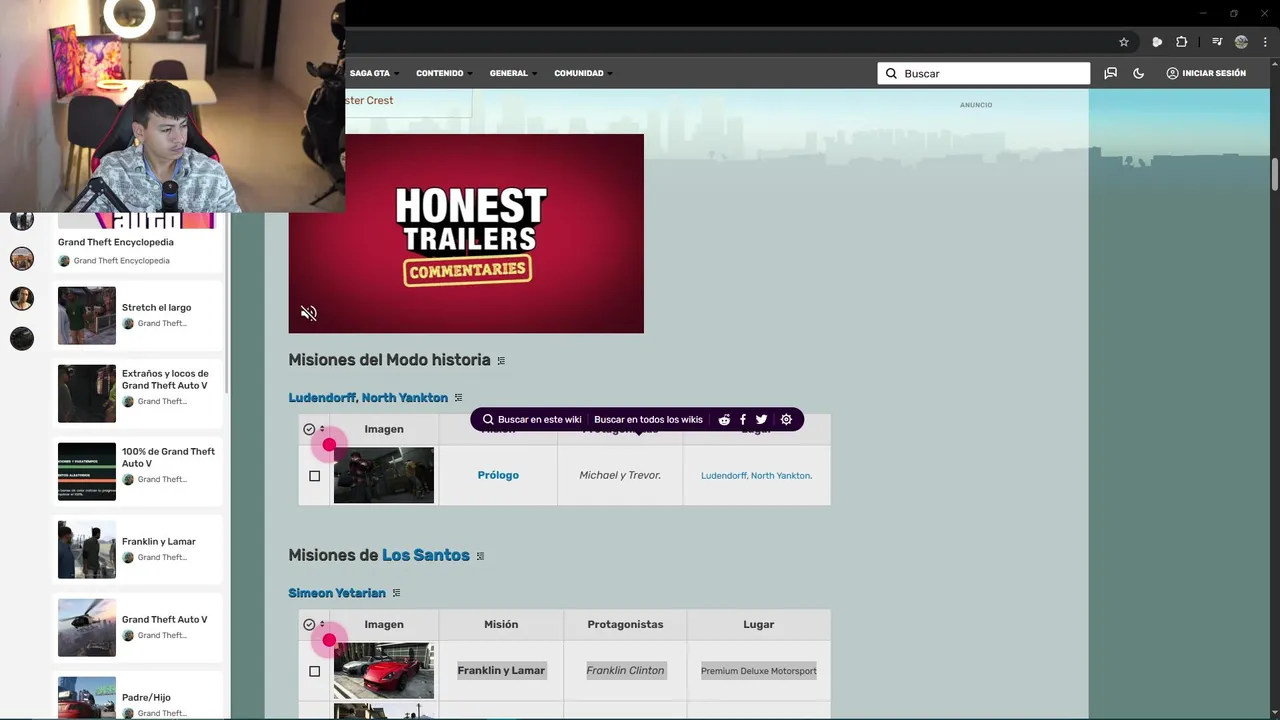
Task: Open the Ludendorff link in the heading
Action: coord(322,398)
